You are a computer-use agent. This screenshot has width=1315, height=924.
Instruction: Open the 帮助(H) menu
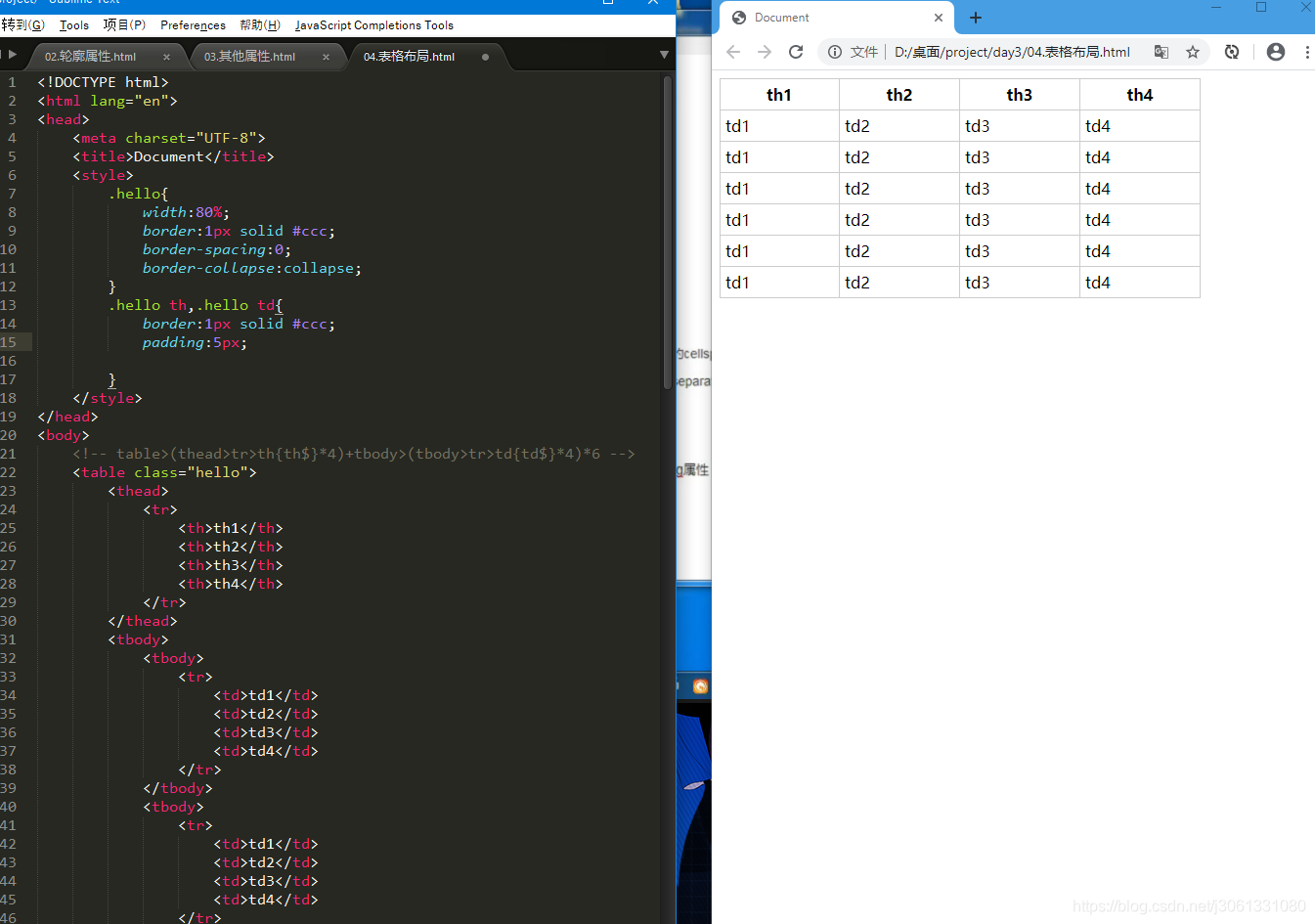point(260,25)
